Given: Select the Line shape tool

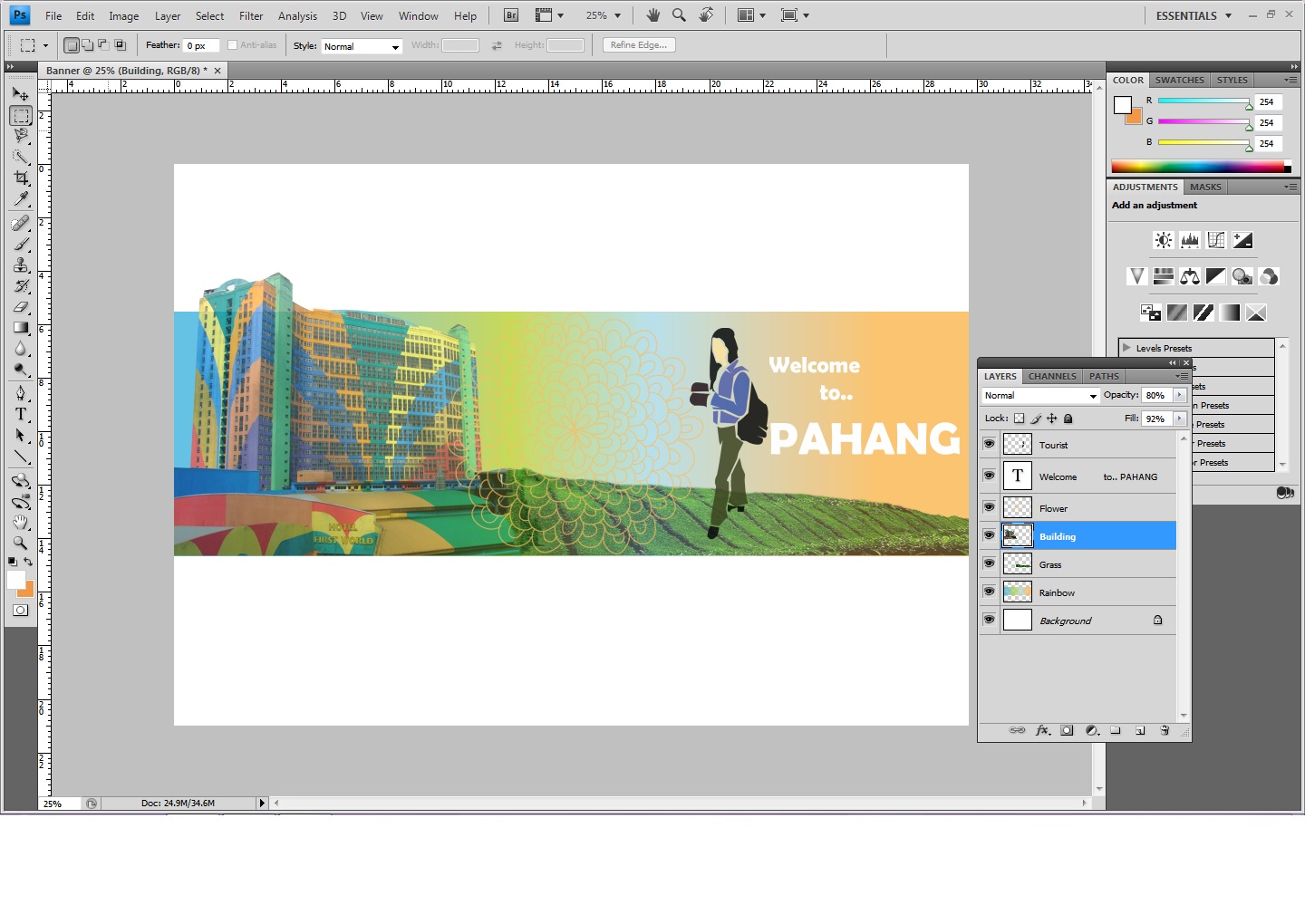Looking at the screenshot, I should click(x=21, y=457).
